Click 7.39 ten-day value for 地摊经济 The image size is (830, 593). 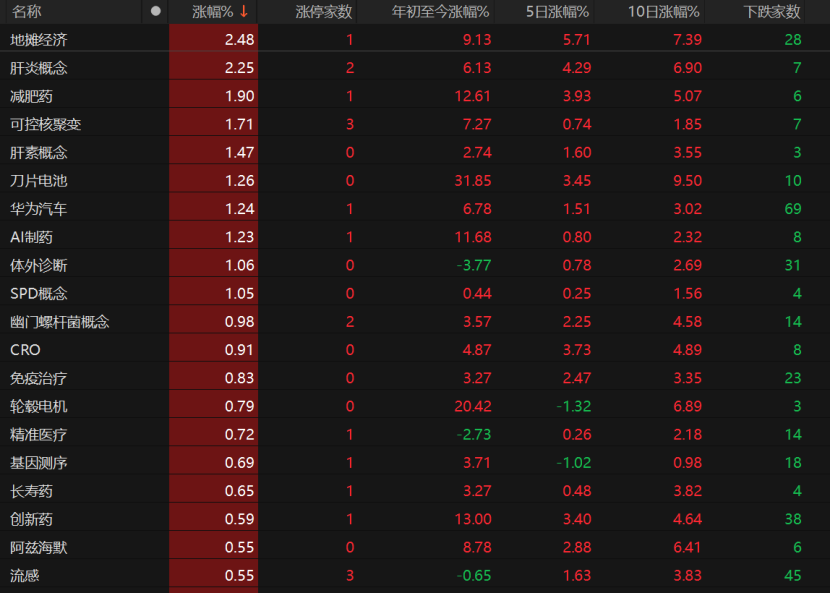coord(687,40)
